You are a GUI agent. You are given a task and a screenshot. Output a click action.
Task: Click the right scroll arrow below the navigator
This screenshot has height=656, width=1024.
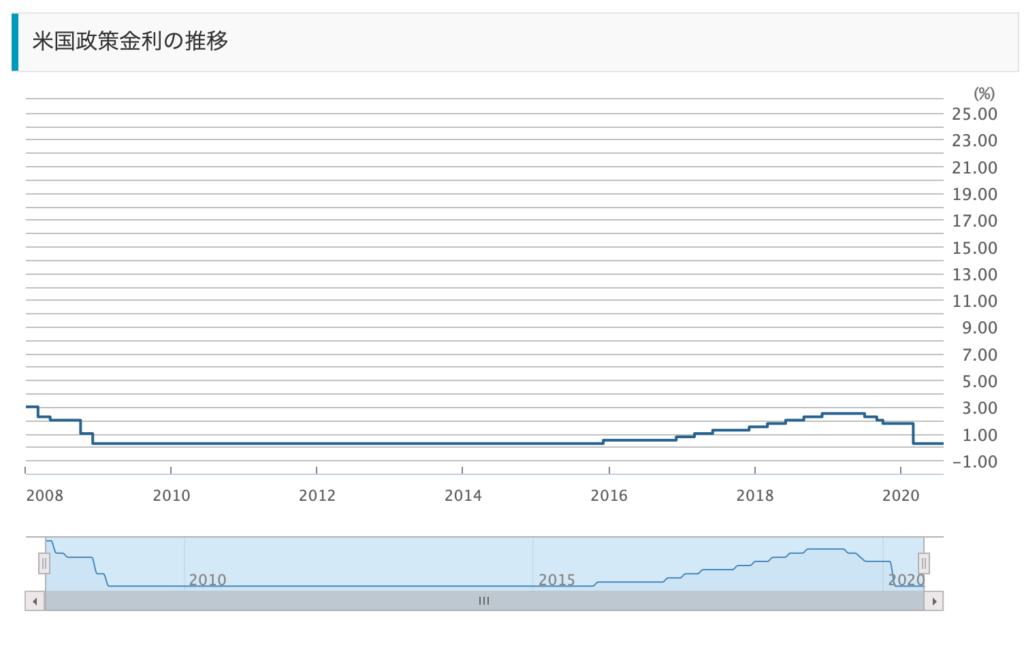934,601
